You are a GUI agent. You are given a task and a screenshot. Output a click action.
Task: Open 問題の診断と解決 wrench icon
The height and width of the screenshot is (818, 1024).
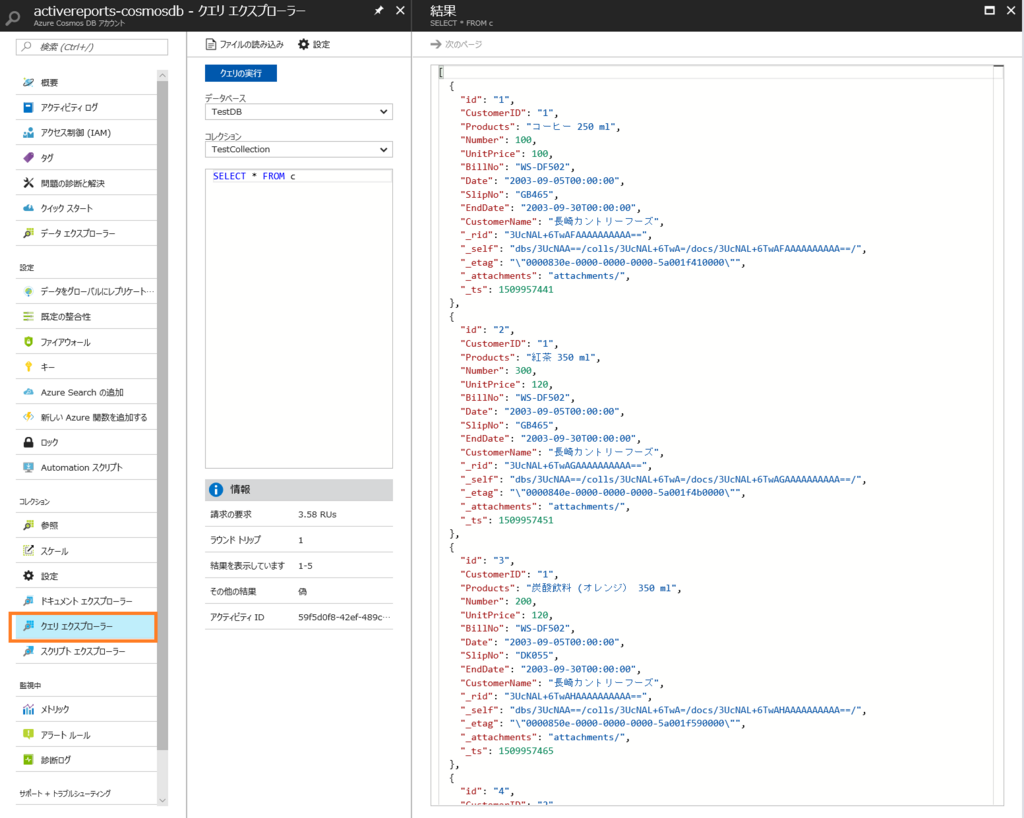[28, 183]
